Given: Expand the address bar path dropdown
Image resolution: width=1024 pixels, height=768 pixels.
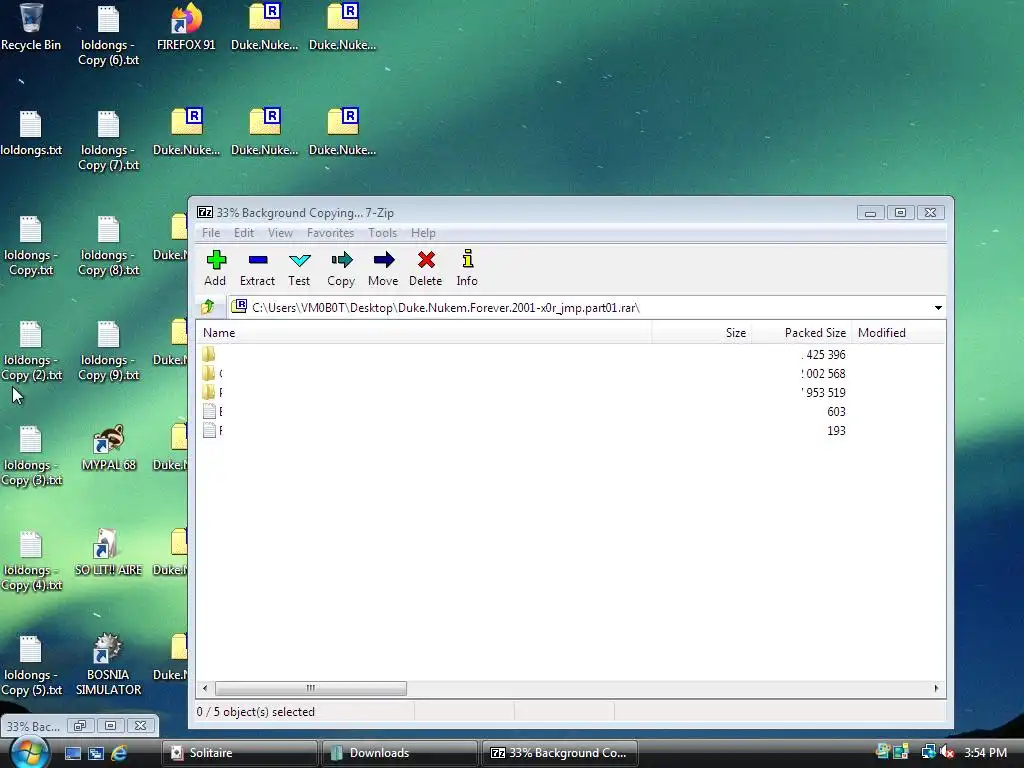Looking at the screenshot, I should 938,308.
